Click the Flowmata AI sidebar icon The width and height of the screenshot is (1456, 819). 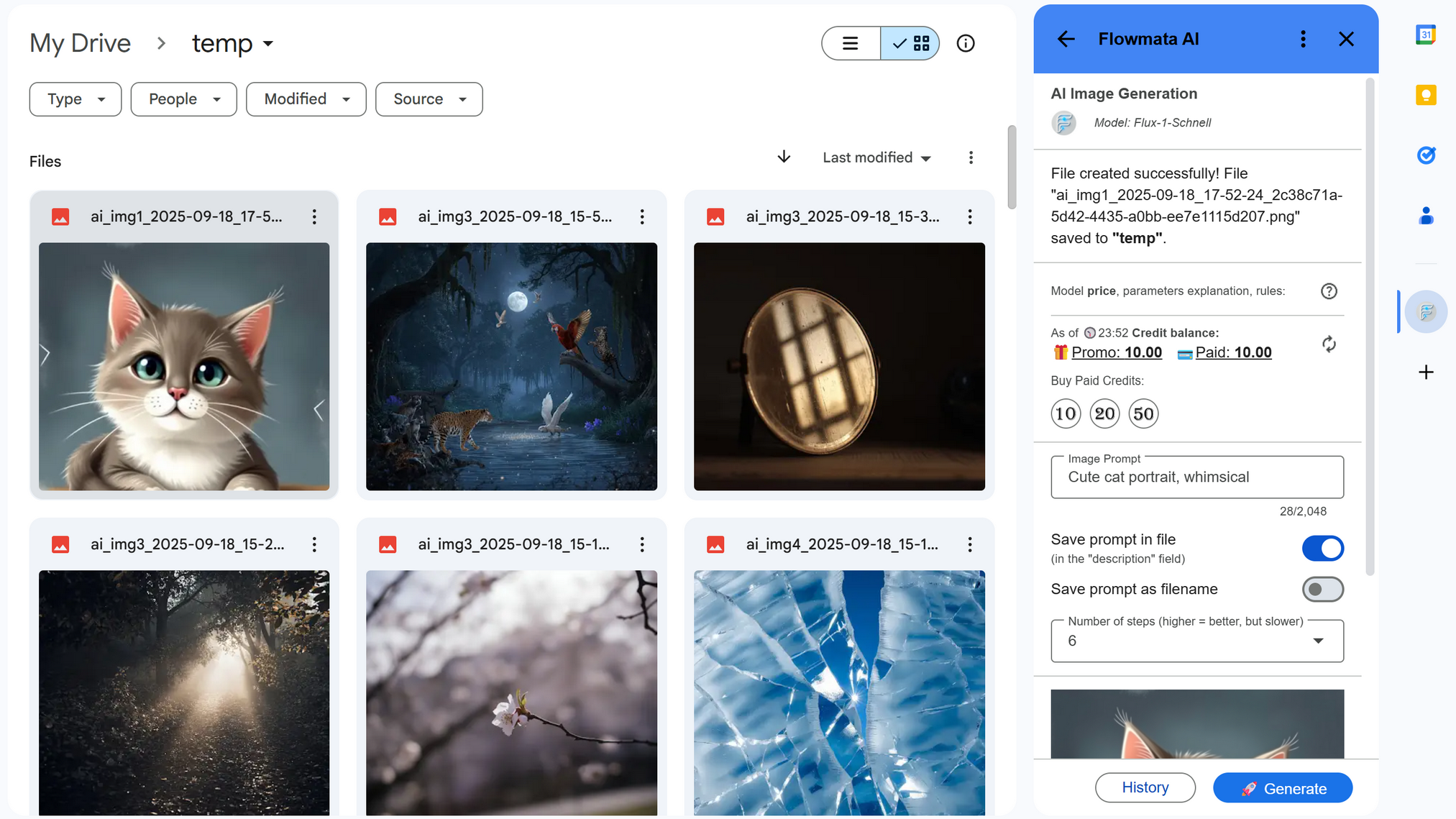pyautogui.click(x=1425, y=311)
